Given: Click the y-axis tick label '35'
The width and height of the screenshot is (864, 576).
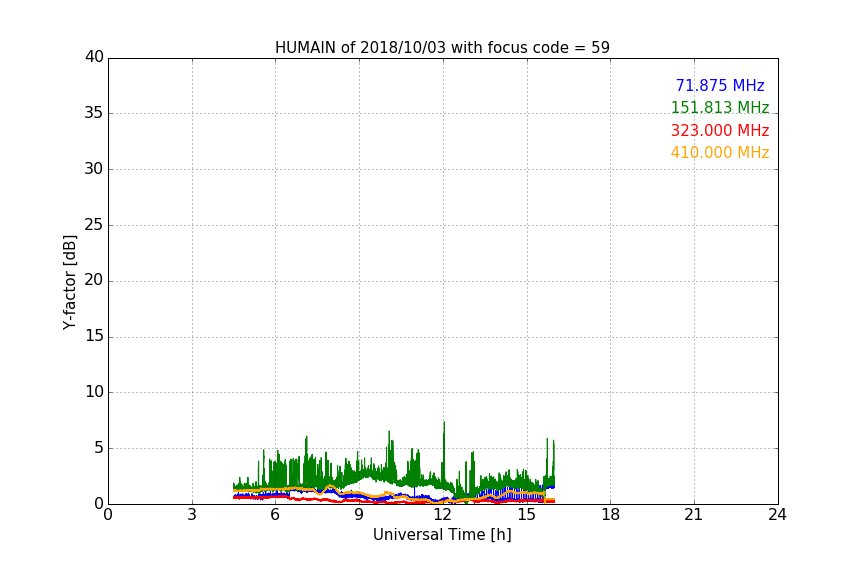Looking at the screenshot, I should (x=94, y=113).
